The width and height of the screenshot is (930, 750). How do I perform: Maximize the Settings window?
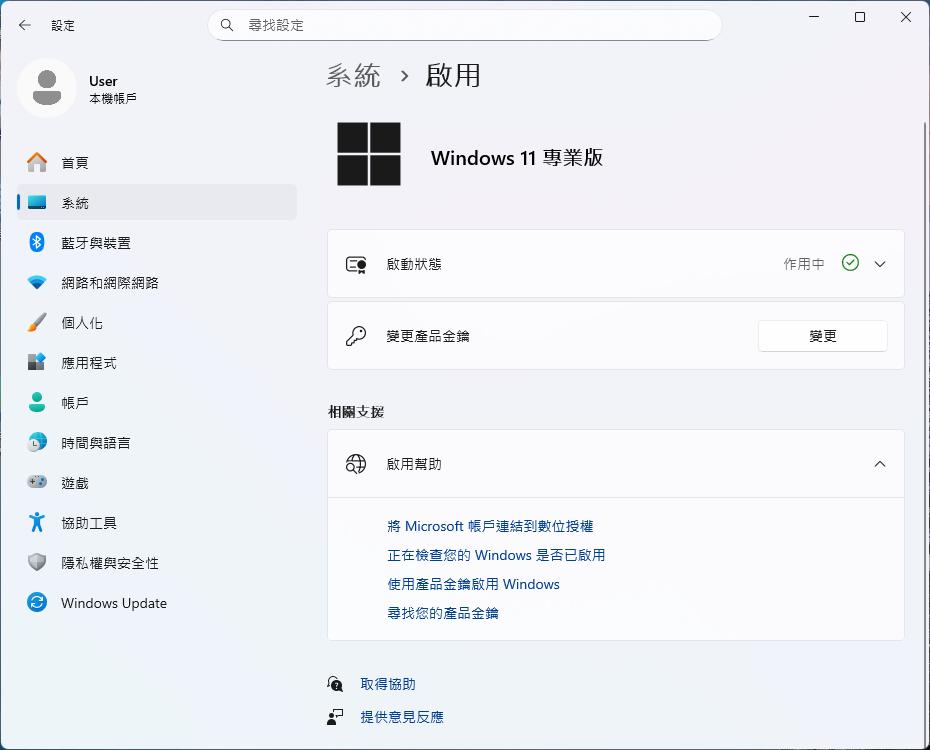pos(859,17)
